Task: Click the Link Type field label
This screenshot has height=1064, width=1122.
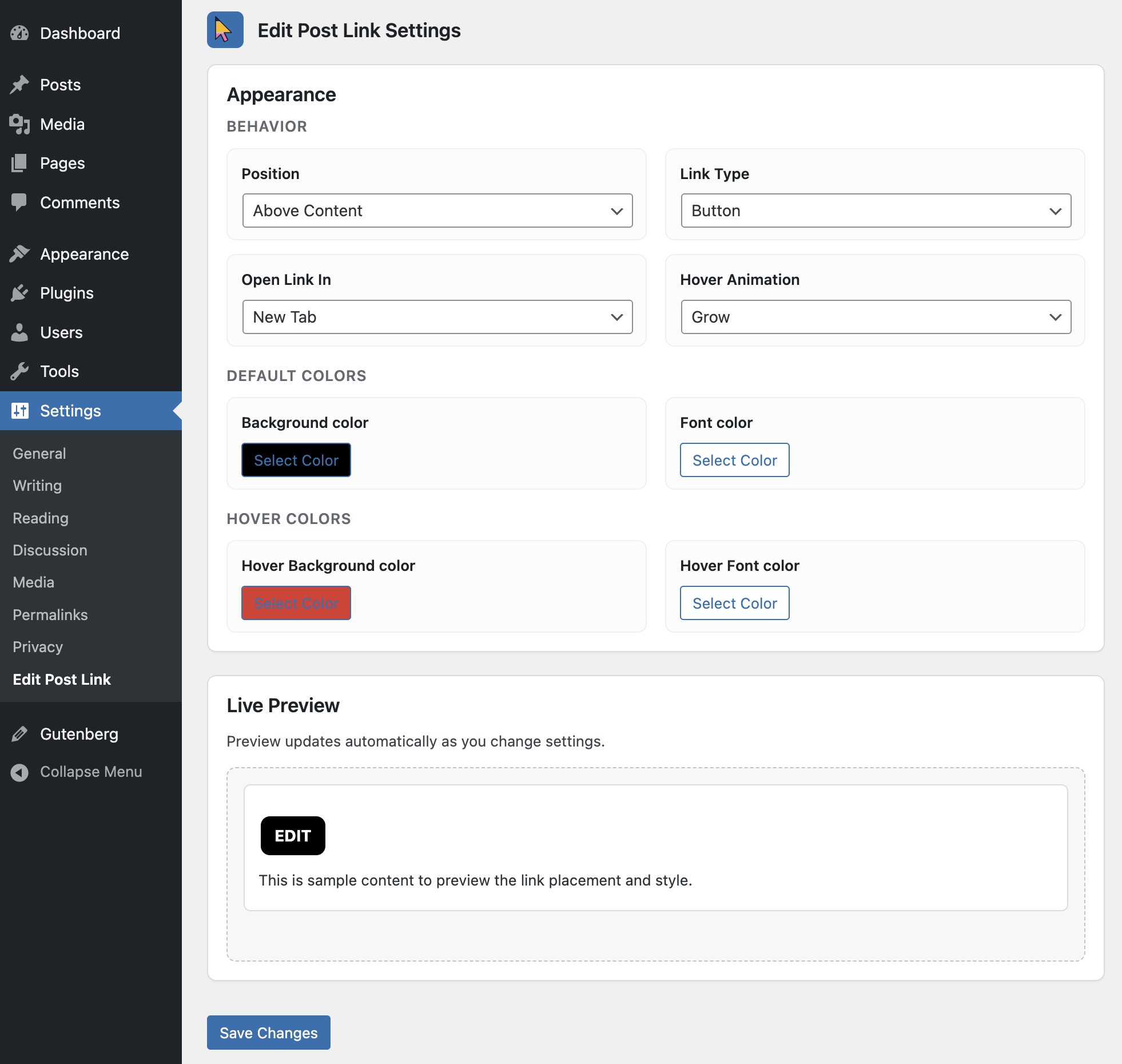Action: click(x=715, y=174)
